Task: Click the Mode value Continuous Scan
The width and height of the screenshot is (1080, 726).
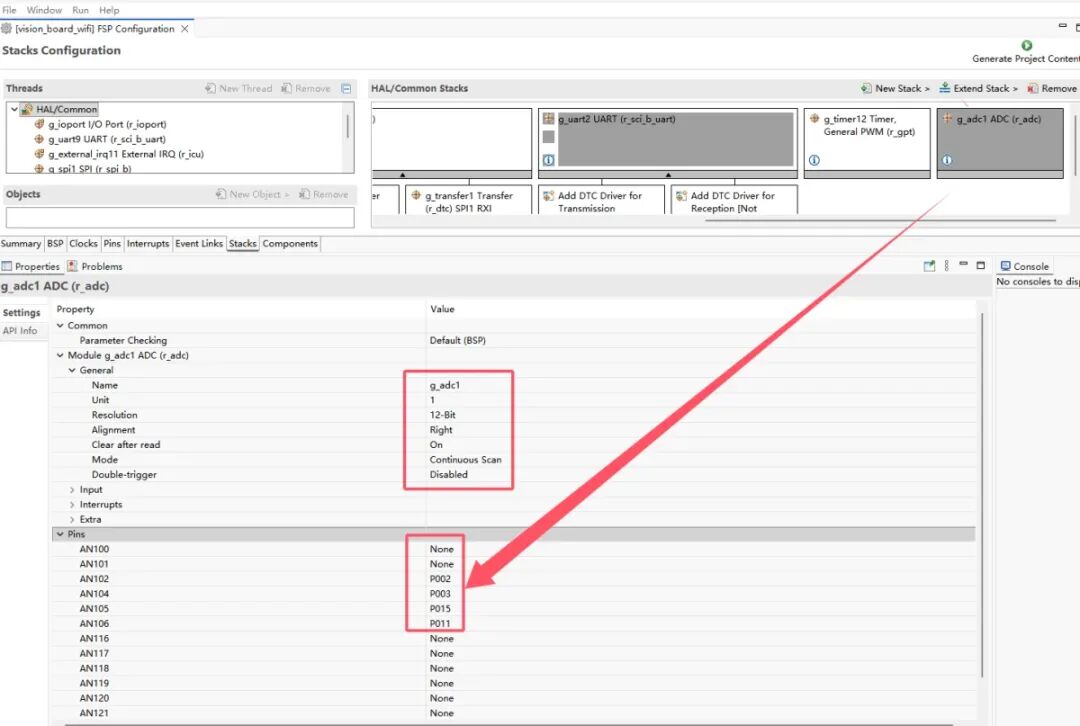Action: pyautogui.click(x=465, y=460)
